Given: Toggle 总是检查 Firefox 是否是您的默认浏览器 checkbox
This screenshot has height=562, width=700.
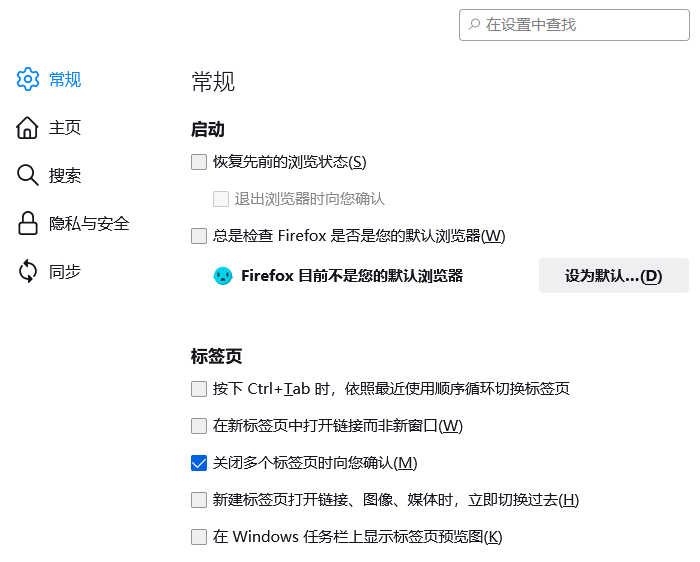Looking at the screenshot, I should click(199, 236).
